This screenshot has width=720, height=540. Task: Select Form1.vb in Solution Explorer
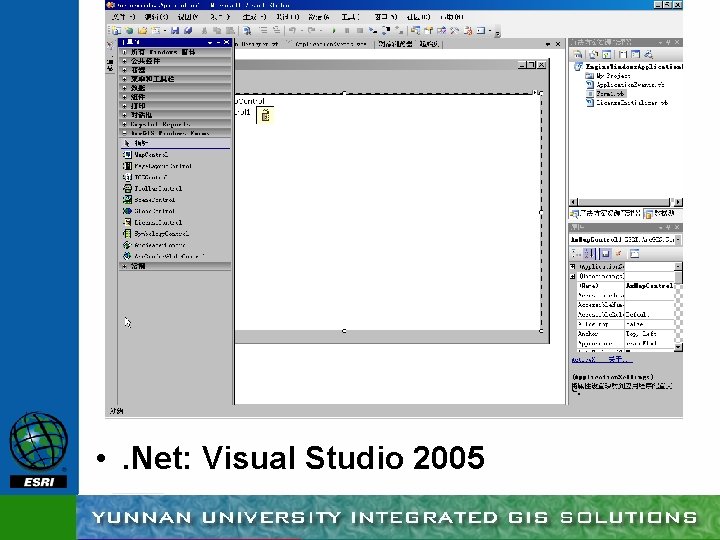click(610, 94)
